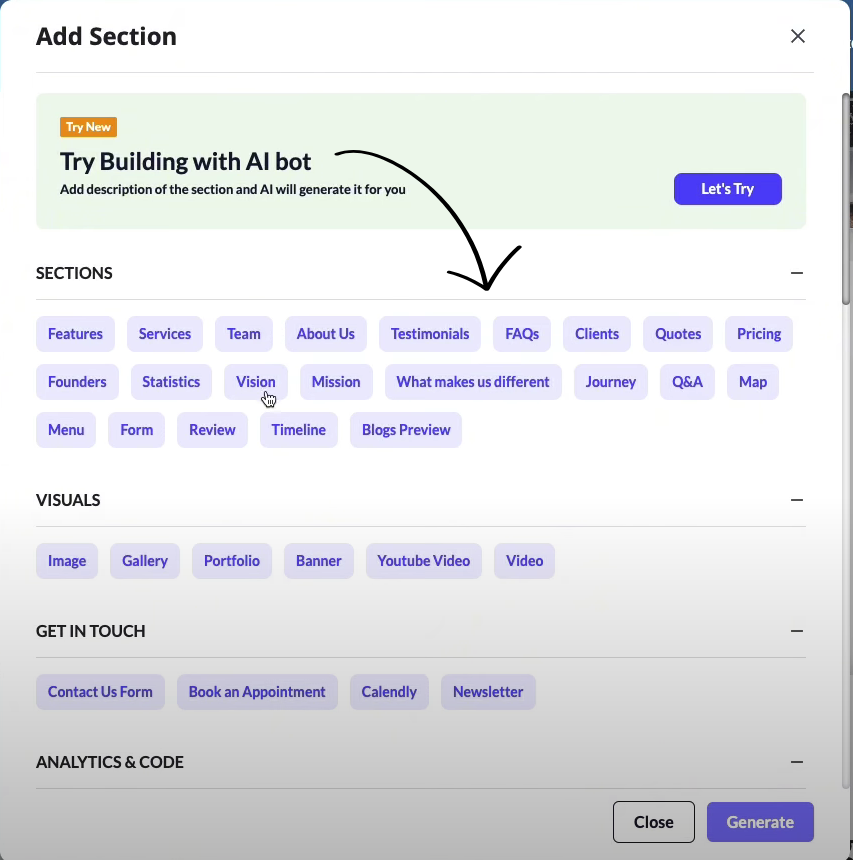Click the dialog's vertical scrollbar
853x860 pixels.
click(x=846, y=199)
